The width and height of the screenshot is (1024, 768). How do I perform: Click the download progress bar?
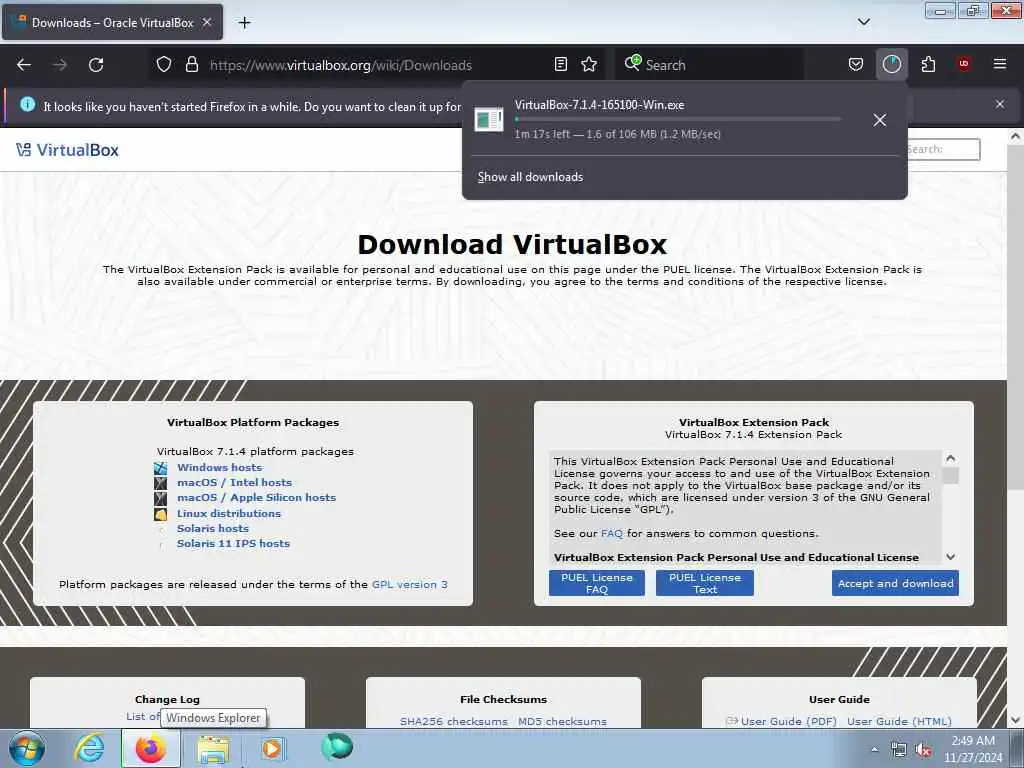pyautogui.click(x=678, y=120)
